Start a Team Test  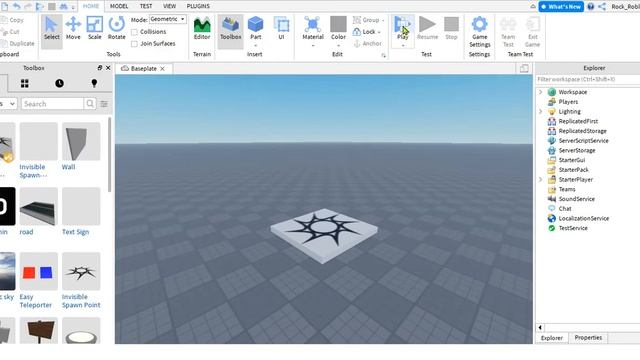[x=508, y=32]
